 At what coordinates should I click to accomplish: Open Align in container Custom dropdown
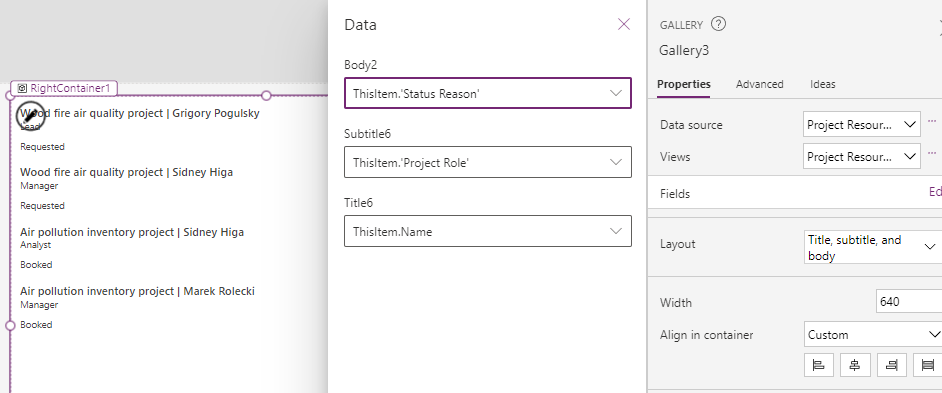pyautogui.click(x=872, y=335)
